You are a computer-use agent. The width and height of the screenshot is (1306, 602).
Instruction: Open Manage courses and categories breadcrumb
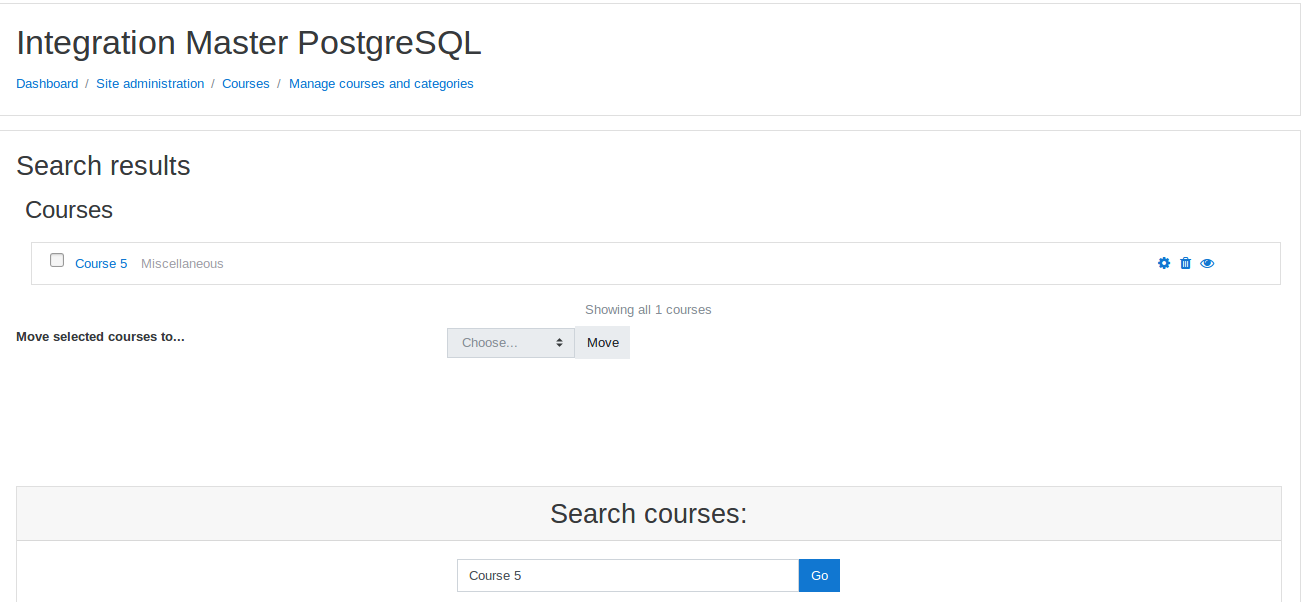381,84
